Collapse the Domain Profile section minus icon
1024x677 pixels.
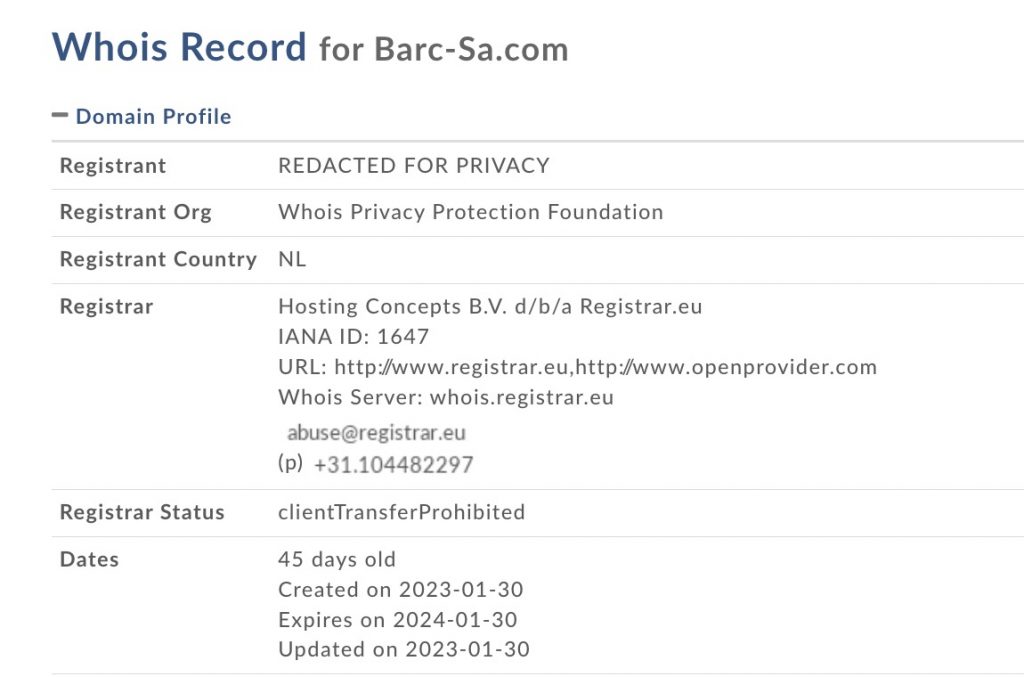pyautogui.click(x=59, y=116)
